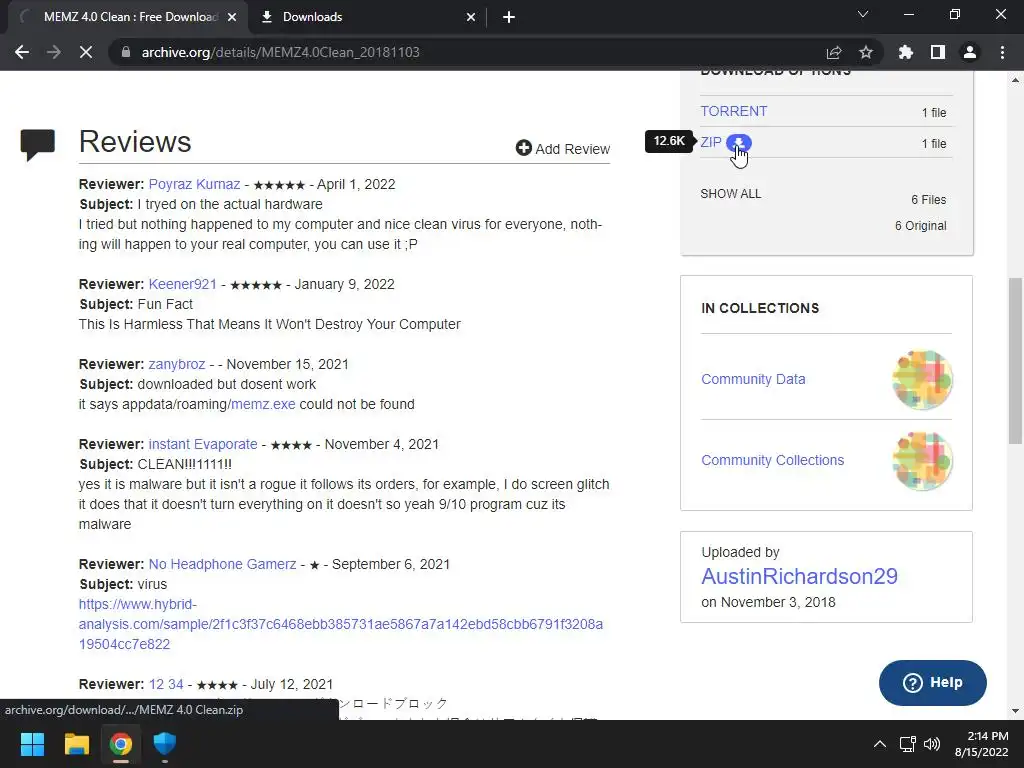
Task: Follow the memz.exe link in the review
Action: tap(263, 404)
